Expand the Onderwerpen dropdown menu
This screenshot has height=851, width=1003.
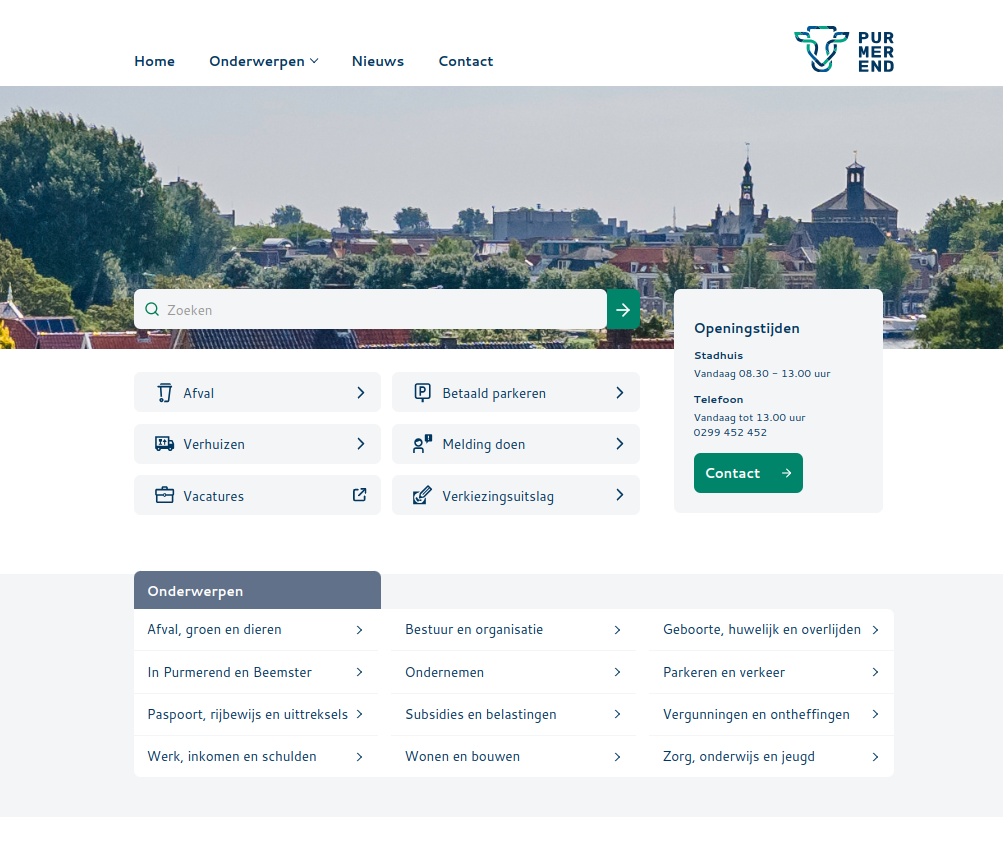point(263,61)
